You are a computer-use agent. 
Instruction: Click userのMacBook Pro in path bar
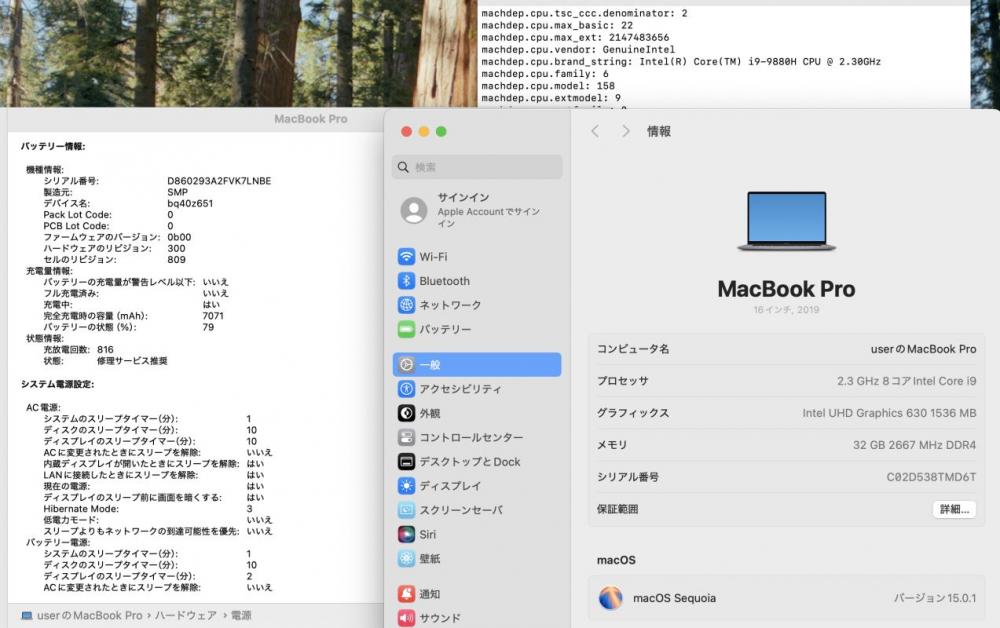click(89, 616)
